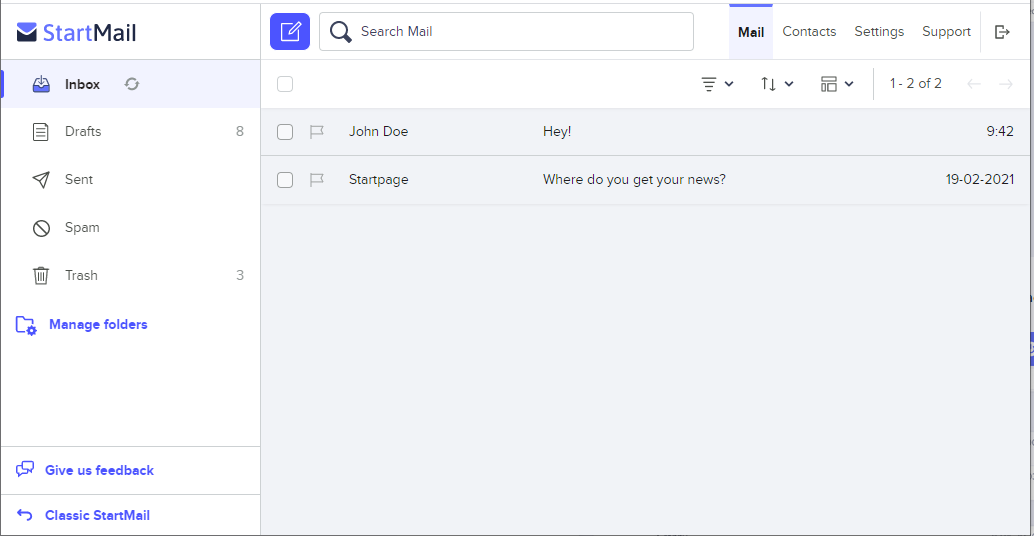
Task: Tick the select-all messages checkbox
Action: (285, 84)
